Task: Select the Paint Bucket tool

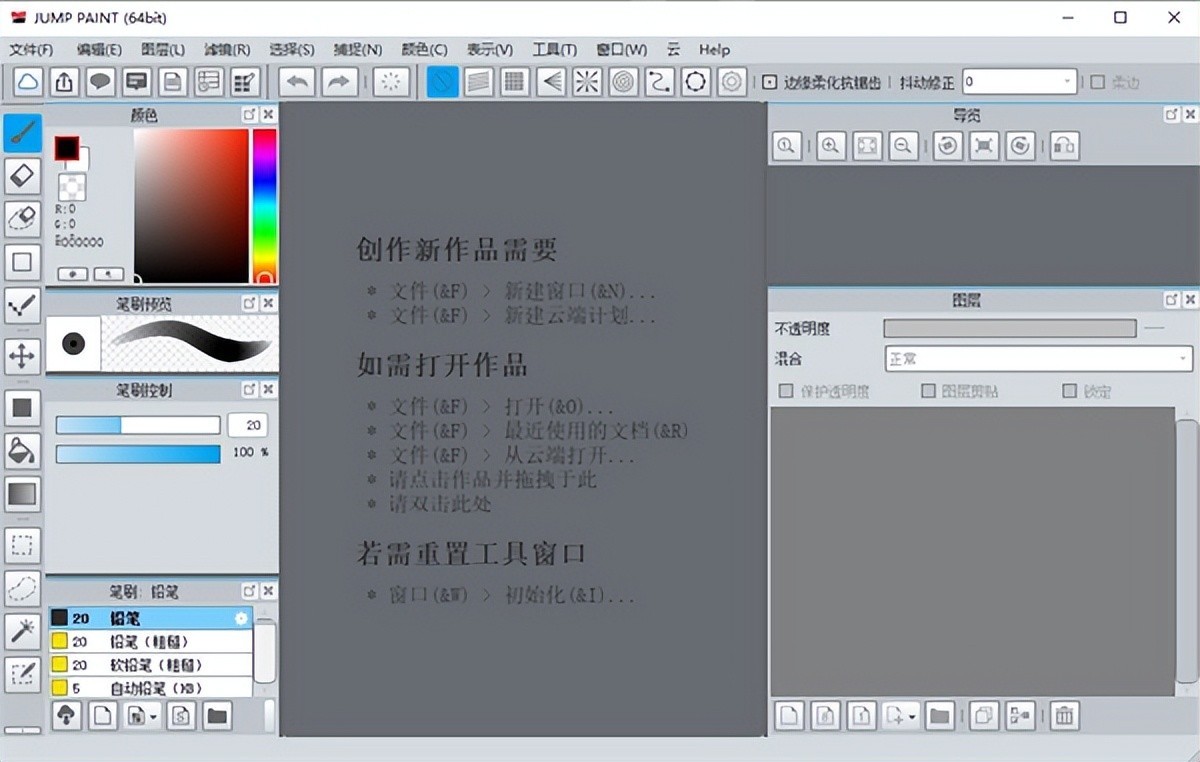Action: pyautogui.click(x=22, y=452)
